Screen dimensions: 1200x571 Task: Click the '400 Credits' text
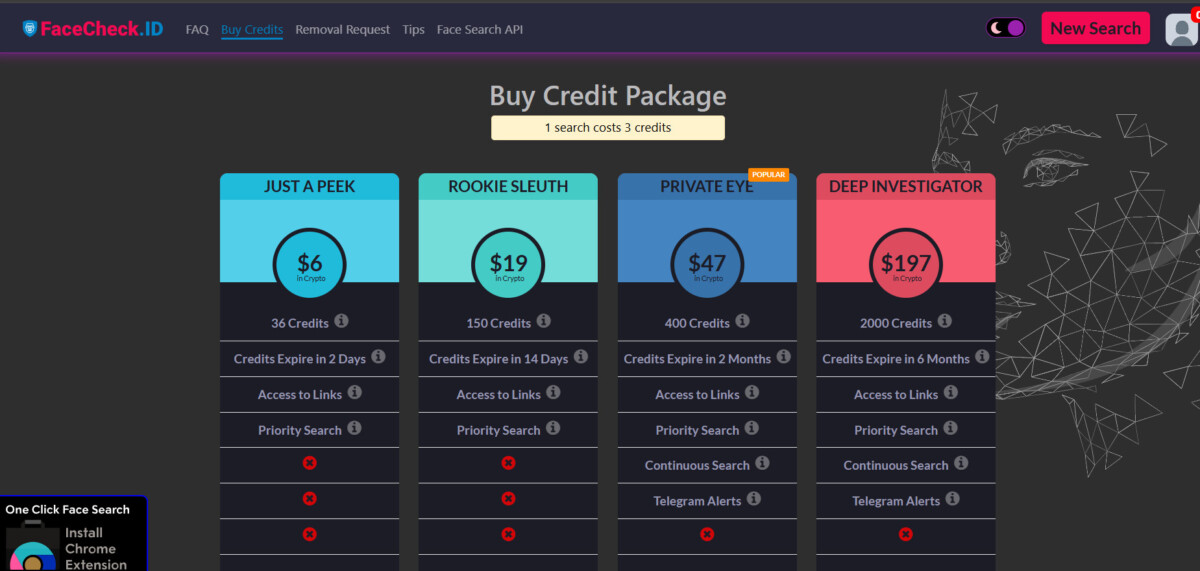[x=697, y=323]
